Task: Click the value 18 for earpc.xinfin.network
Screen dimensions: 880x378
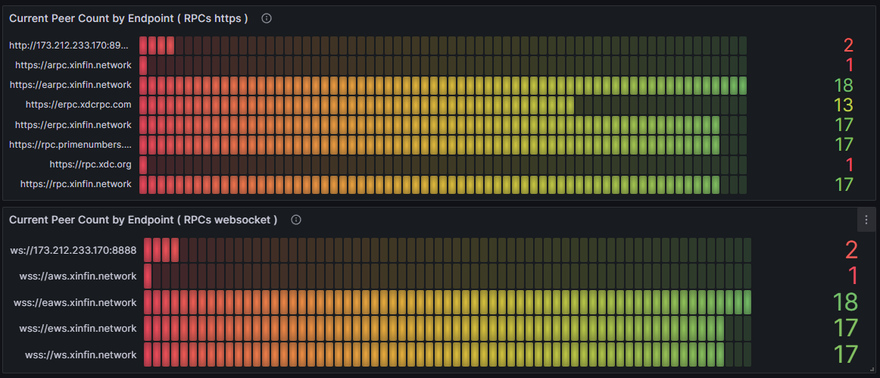Action: tap(844, 85)
